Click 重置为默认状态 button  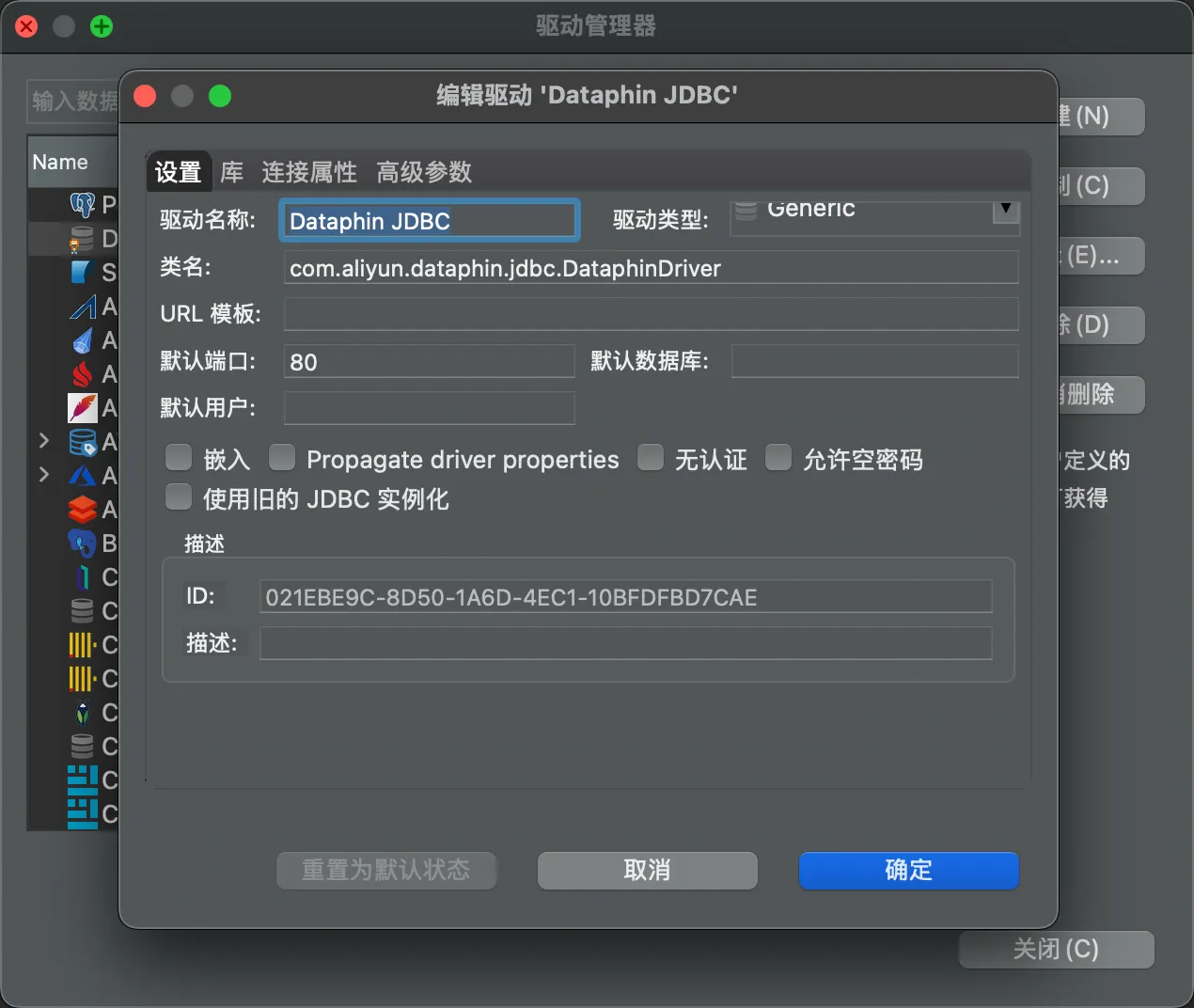point(385,870)
